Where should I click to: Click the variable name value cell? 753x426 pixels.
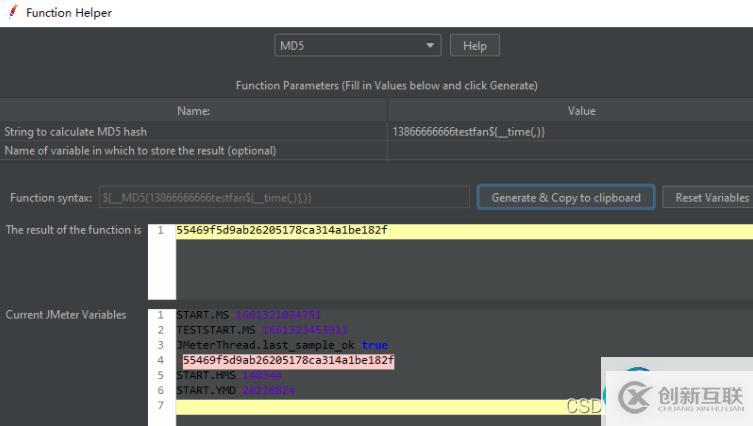coord(570,151)
